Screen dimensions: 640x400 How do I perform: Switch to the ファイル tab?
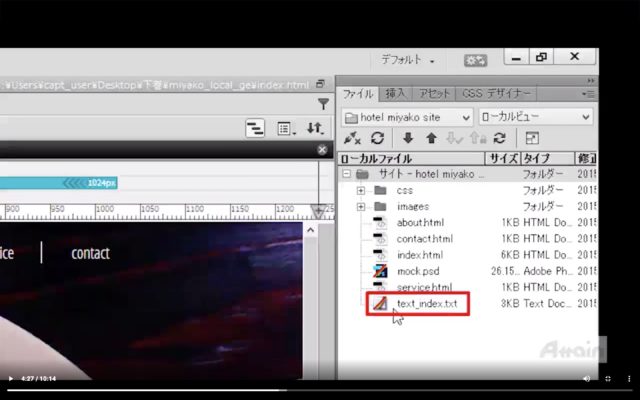(358, 94)
